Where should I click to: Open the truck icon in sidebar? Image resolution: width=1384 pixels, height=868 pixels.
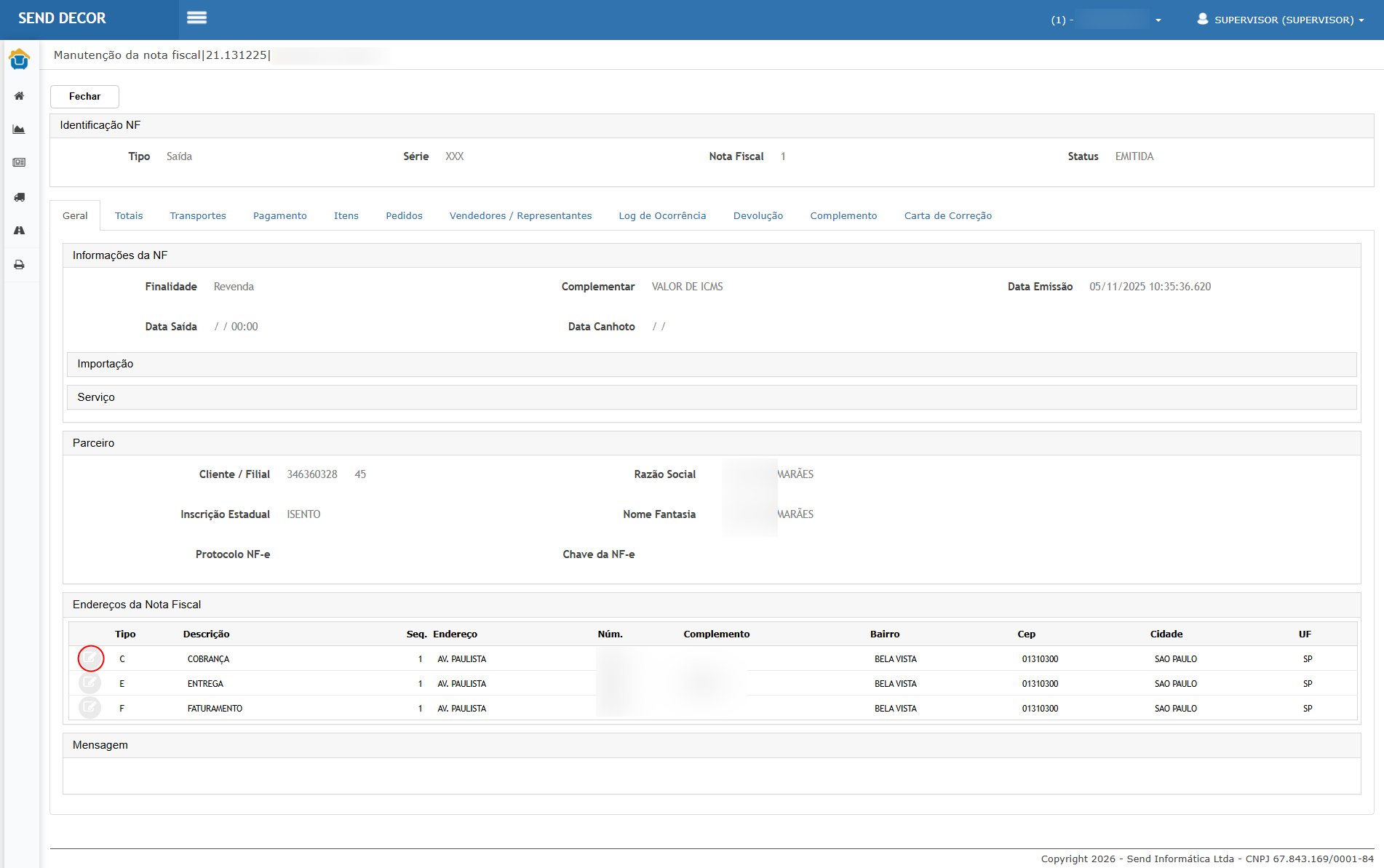[20, 197]
